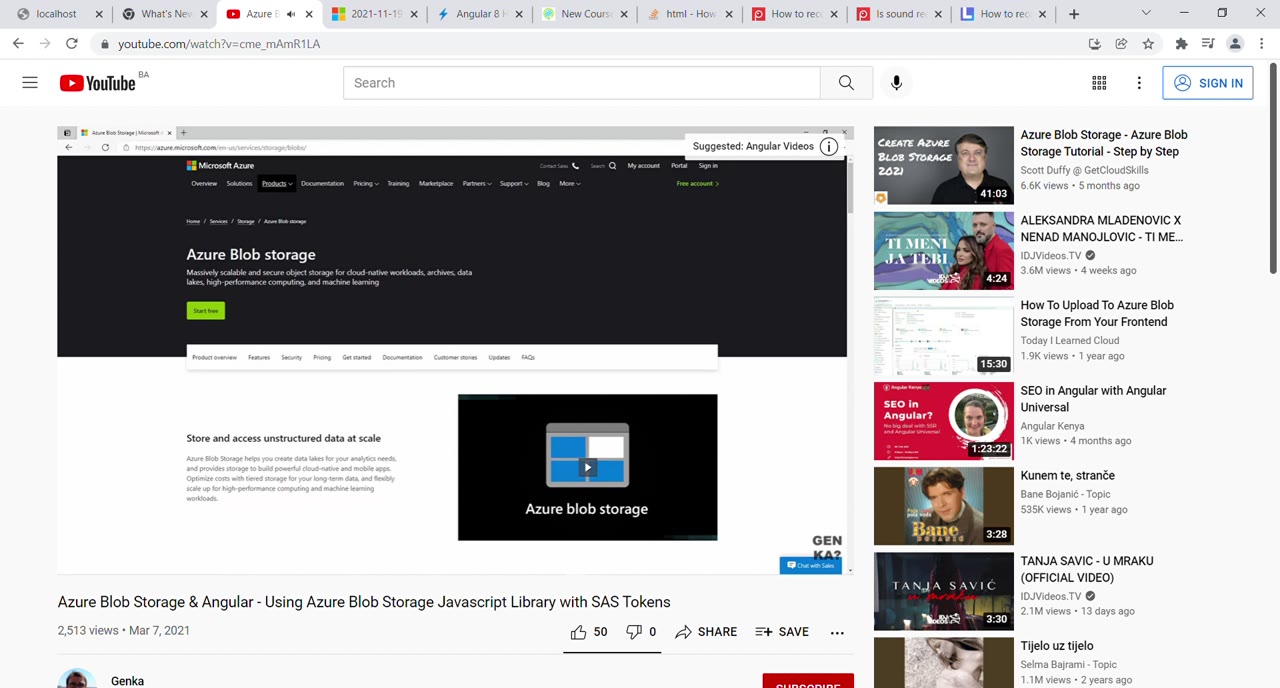
Task: Save the video to a playlist
Action: point(782,631)
